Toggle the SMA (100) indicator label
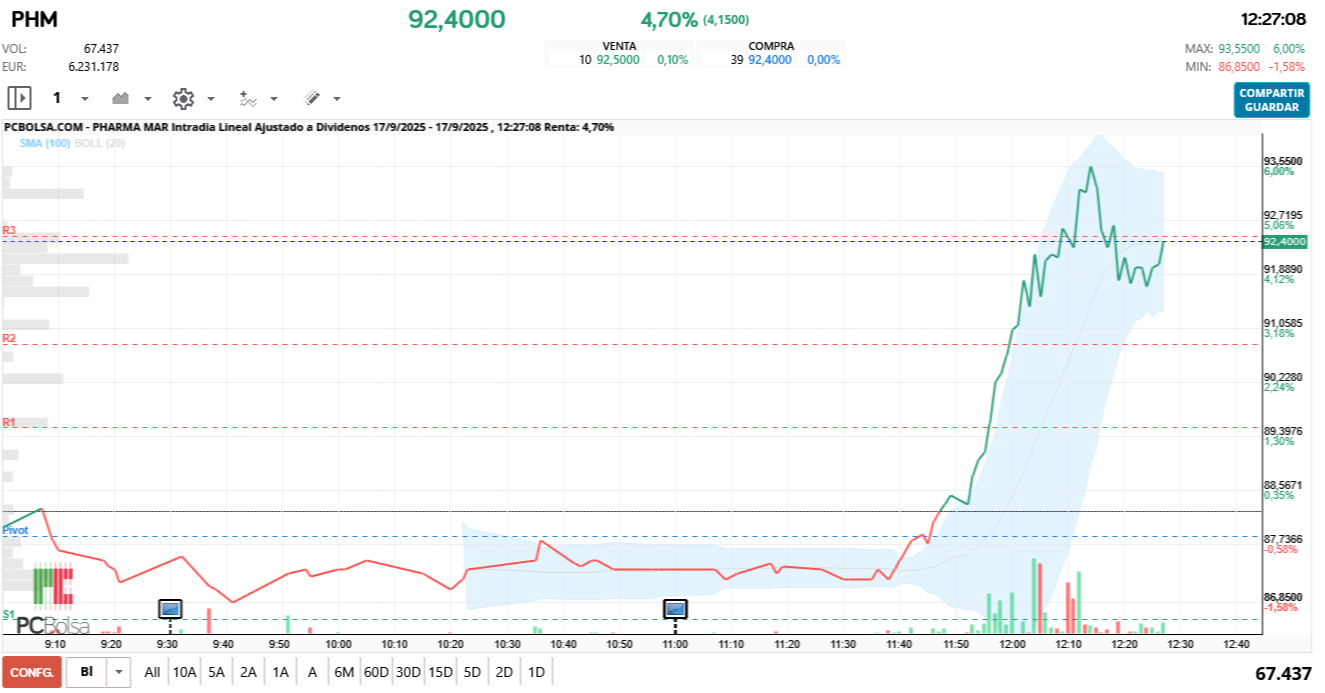This screenshot has width=1325, height=693. [45, 143]
